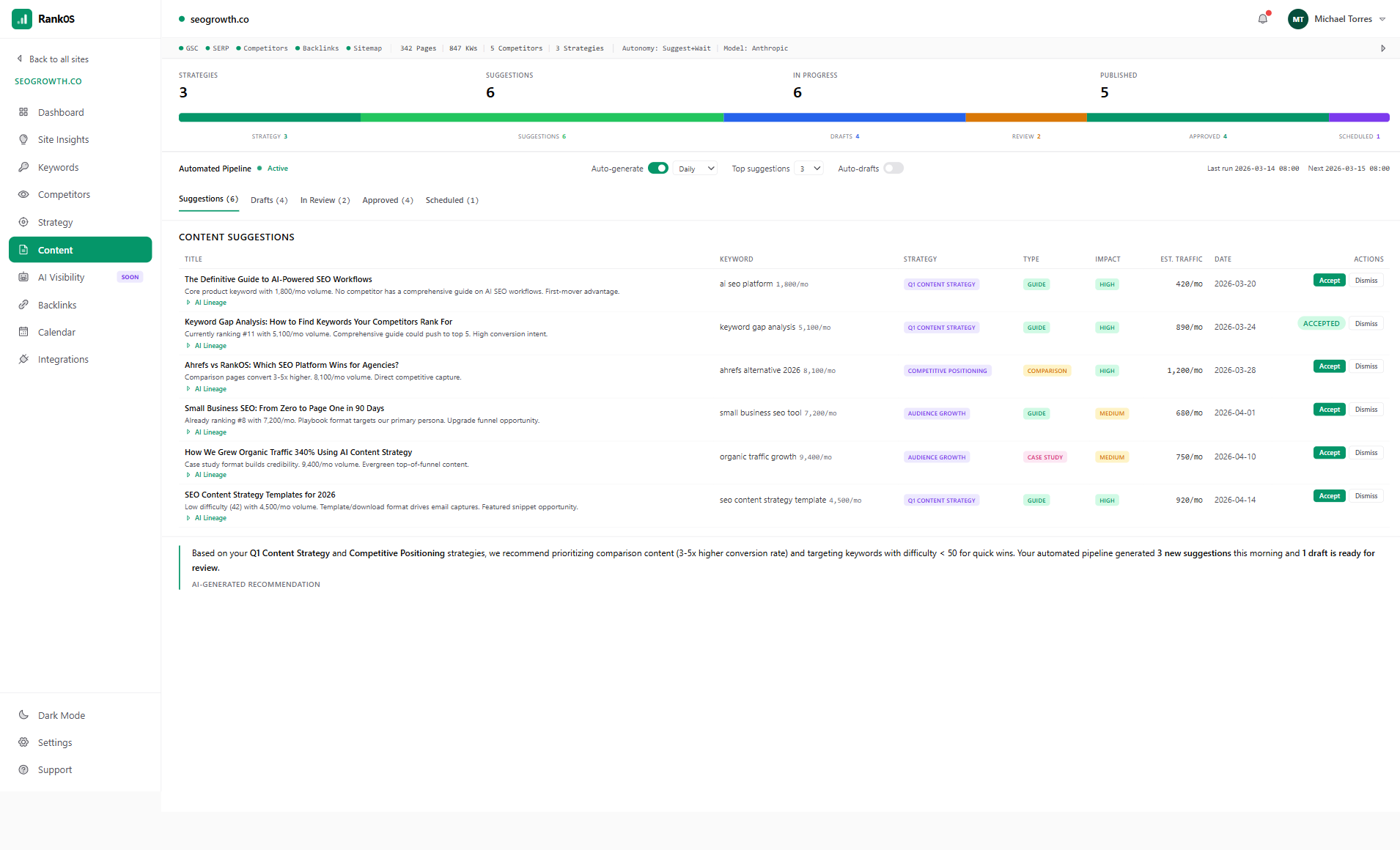Image resolution: width=1400 pixels, height=850 pixels.
Task: Open the Top suggestions count dropdown
Action: tap(808, 168)
